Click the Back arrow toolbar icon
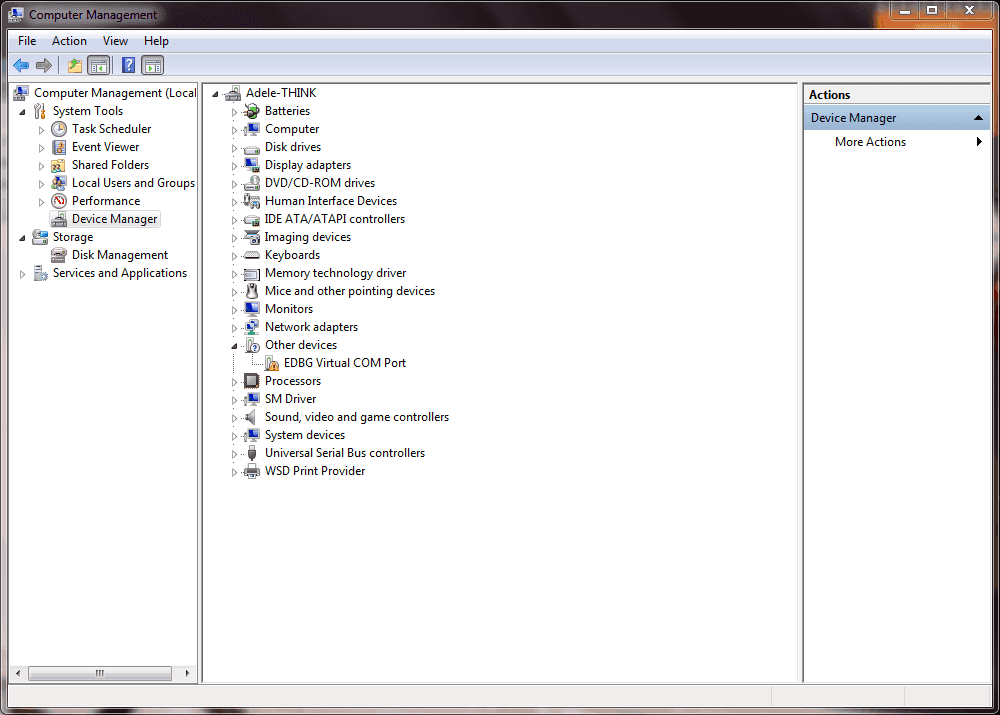 point(21,66)
